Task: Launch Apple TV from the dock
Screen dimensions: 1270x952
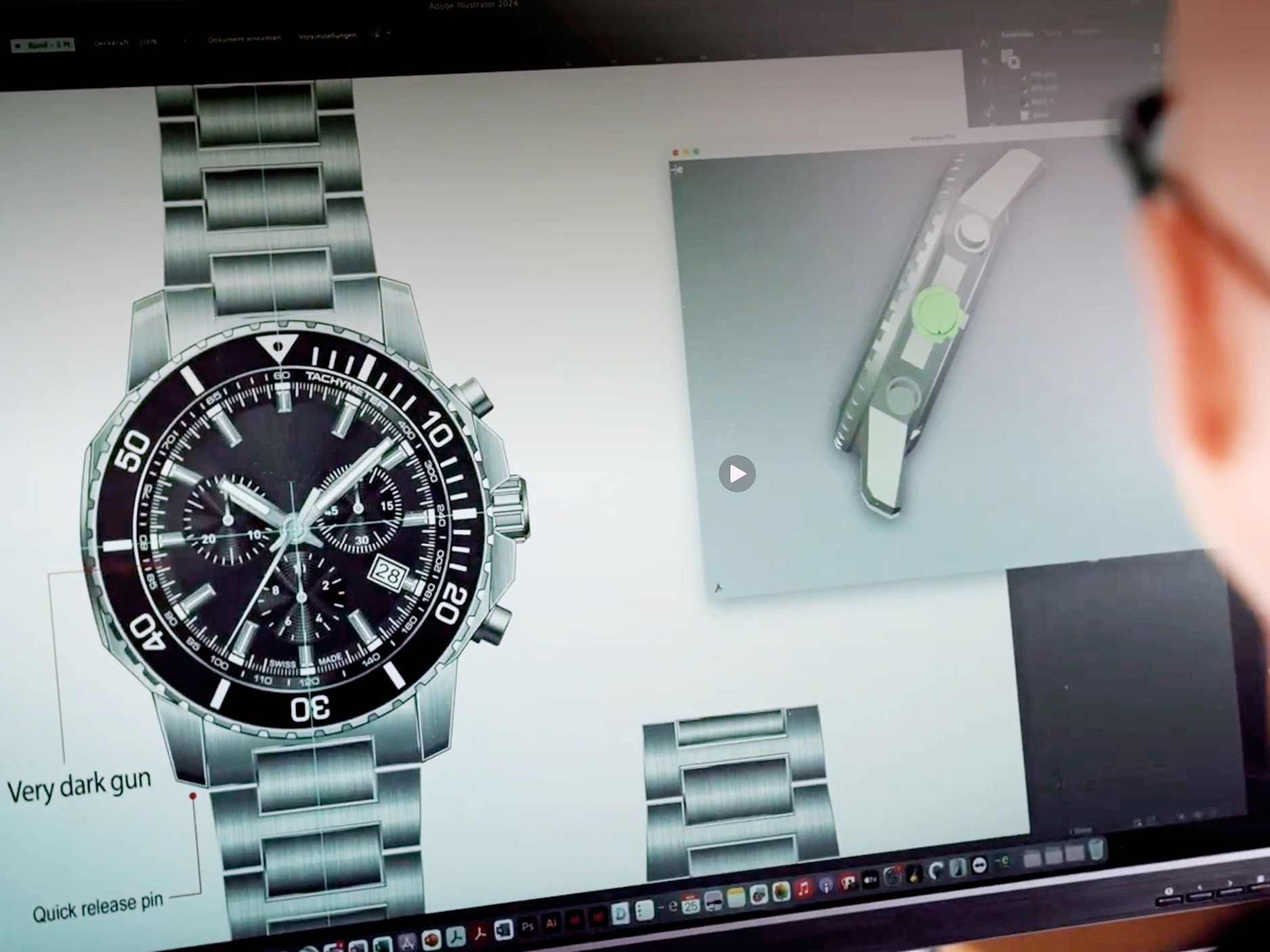Action: click(x=870, y=880)
